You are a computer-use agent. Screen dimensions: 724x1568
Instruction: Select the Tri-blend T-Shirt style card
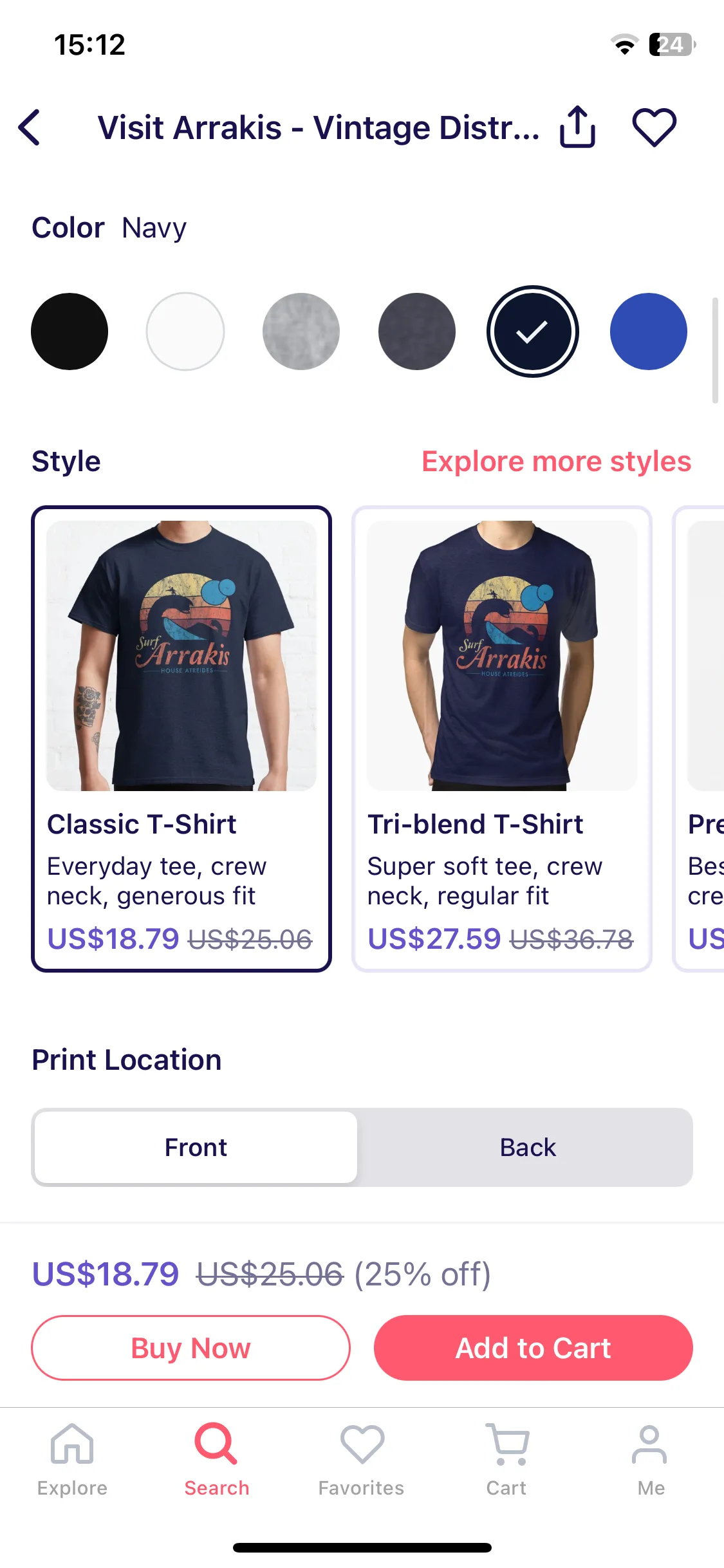[502, 739]
